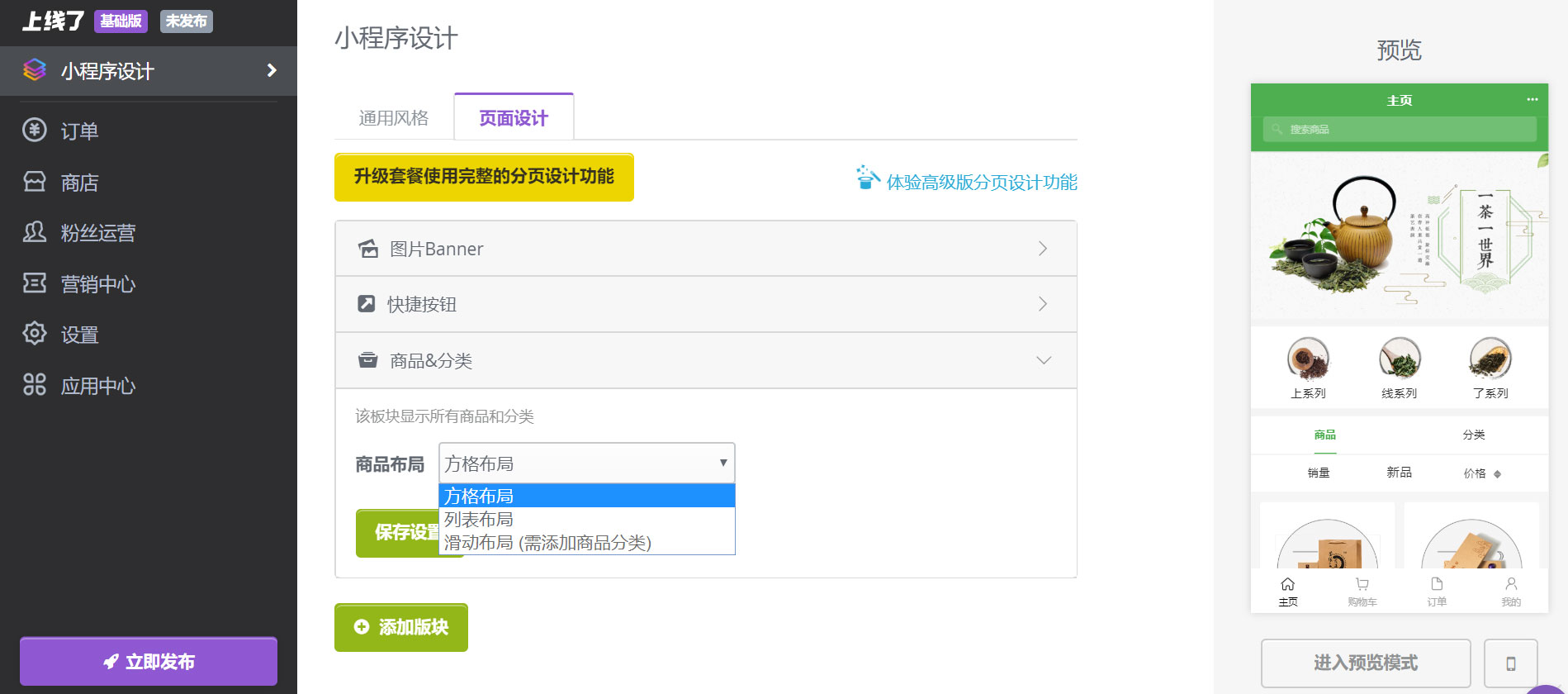The width and height of the screenshot is (1568, 694).
Task: Click the app center grid icon
Action: [x=35, y=385]
